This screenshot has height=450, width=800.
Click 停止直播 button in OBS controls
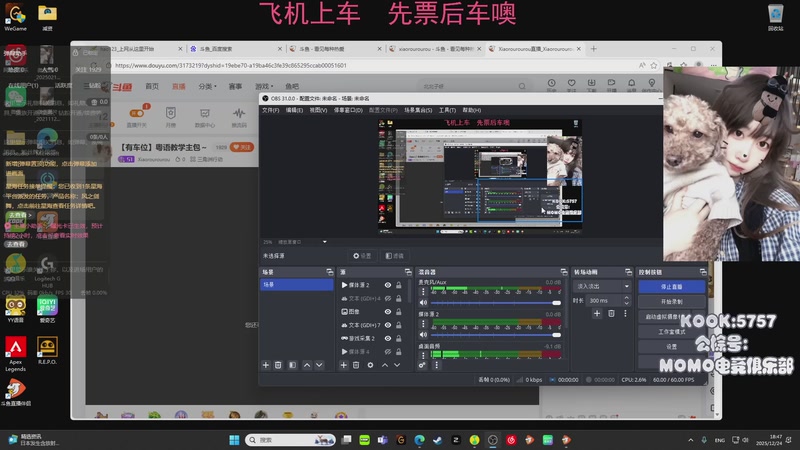coord(671,287)
